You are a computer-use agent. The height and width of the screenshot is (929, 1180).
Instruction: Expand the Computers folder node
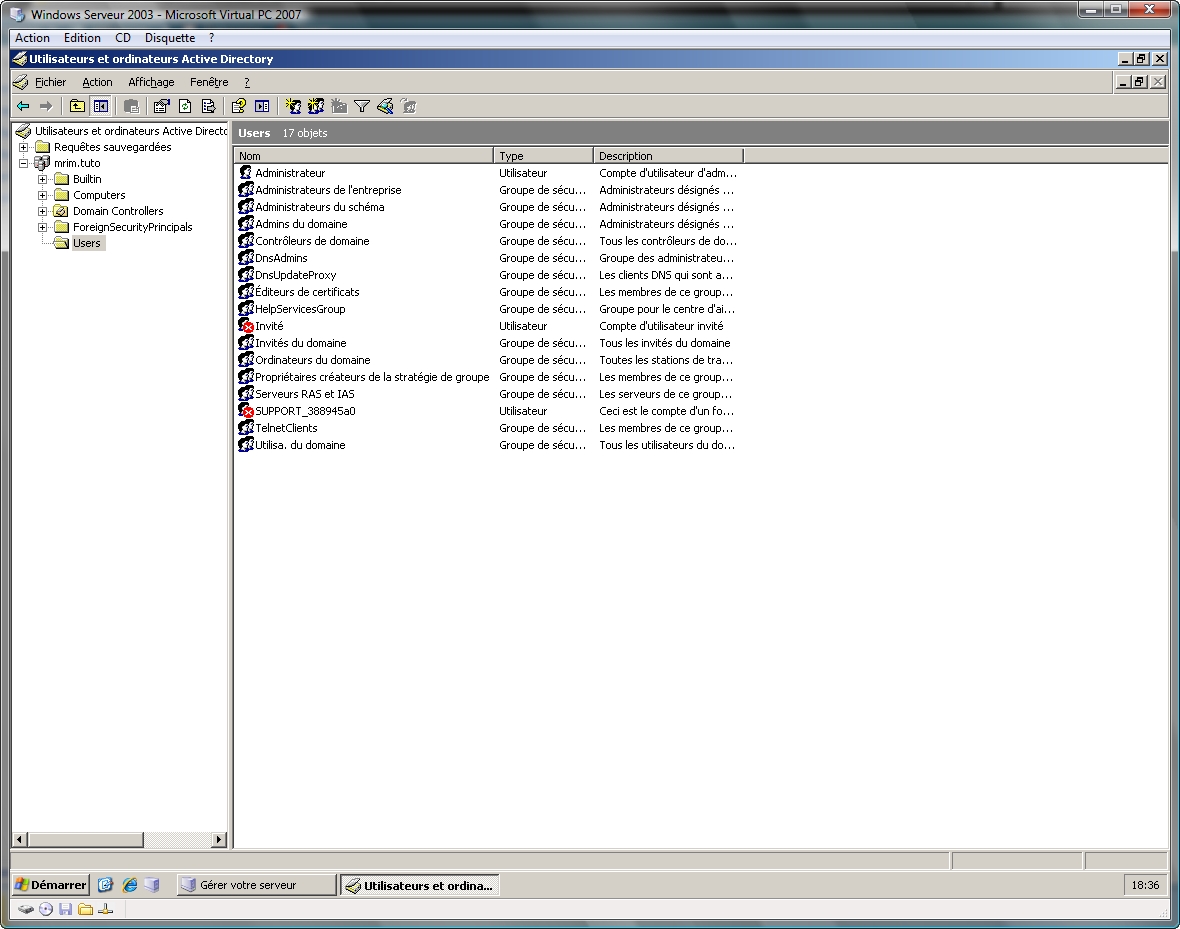(42, 195)
